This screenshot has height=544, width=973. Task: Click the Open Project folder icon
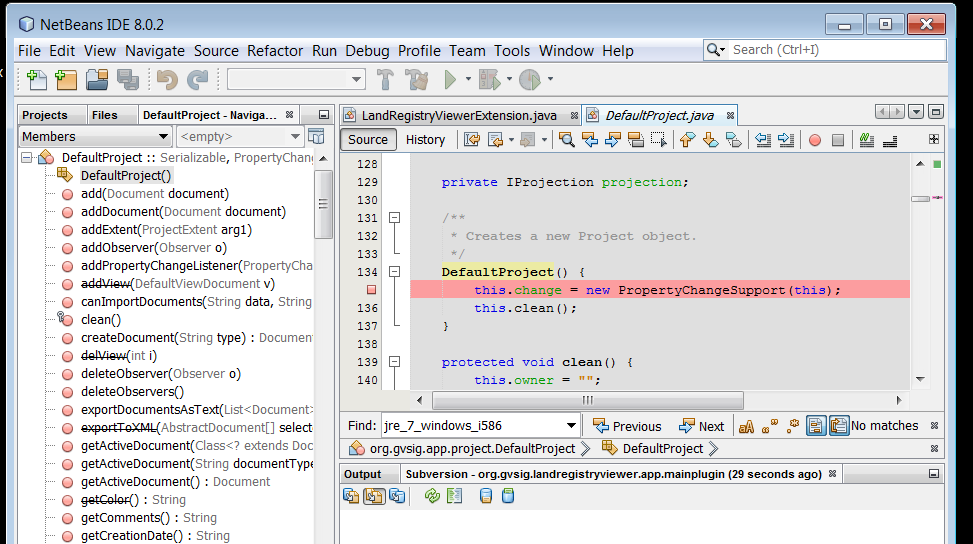pyautogui.click(x=97, y=80)
